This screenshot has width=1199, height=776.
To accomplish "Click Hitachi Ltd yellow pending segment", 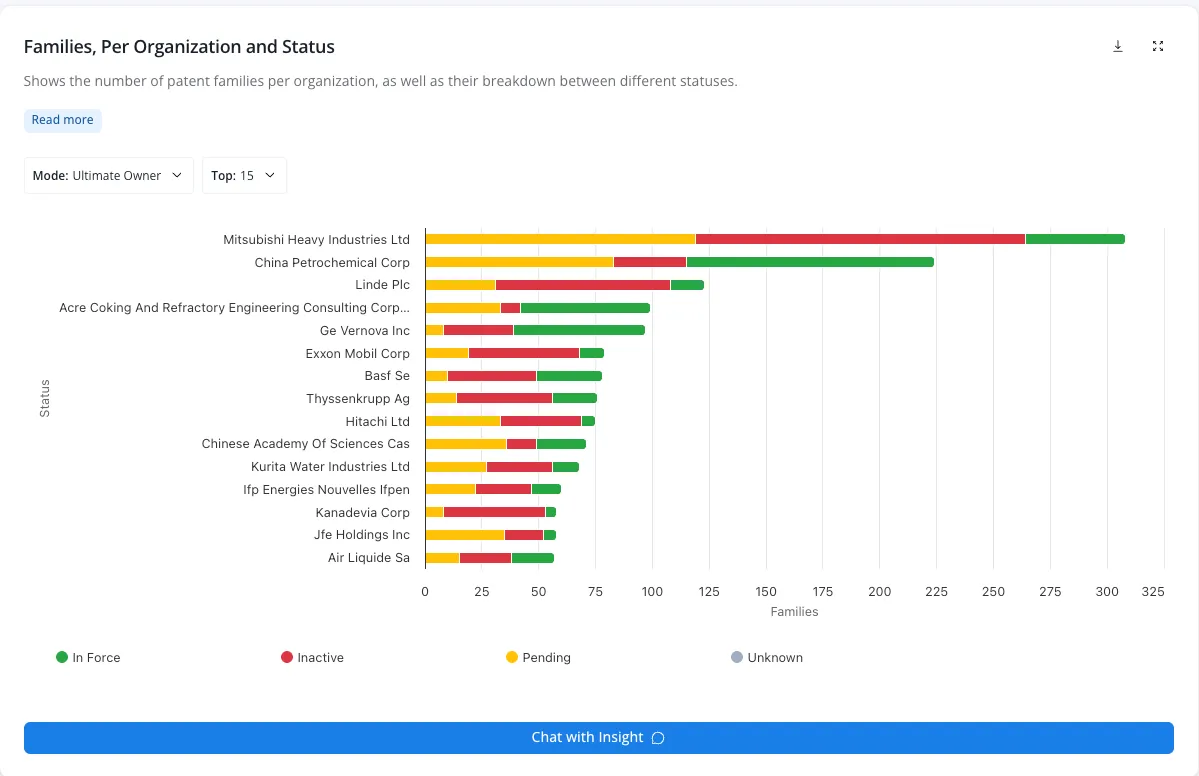I will point(463,421).
